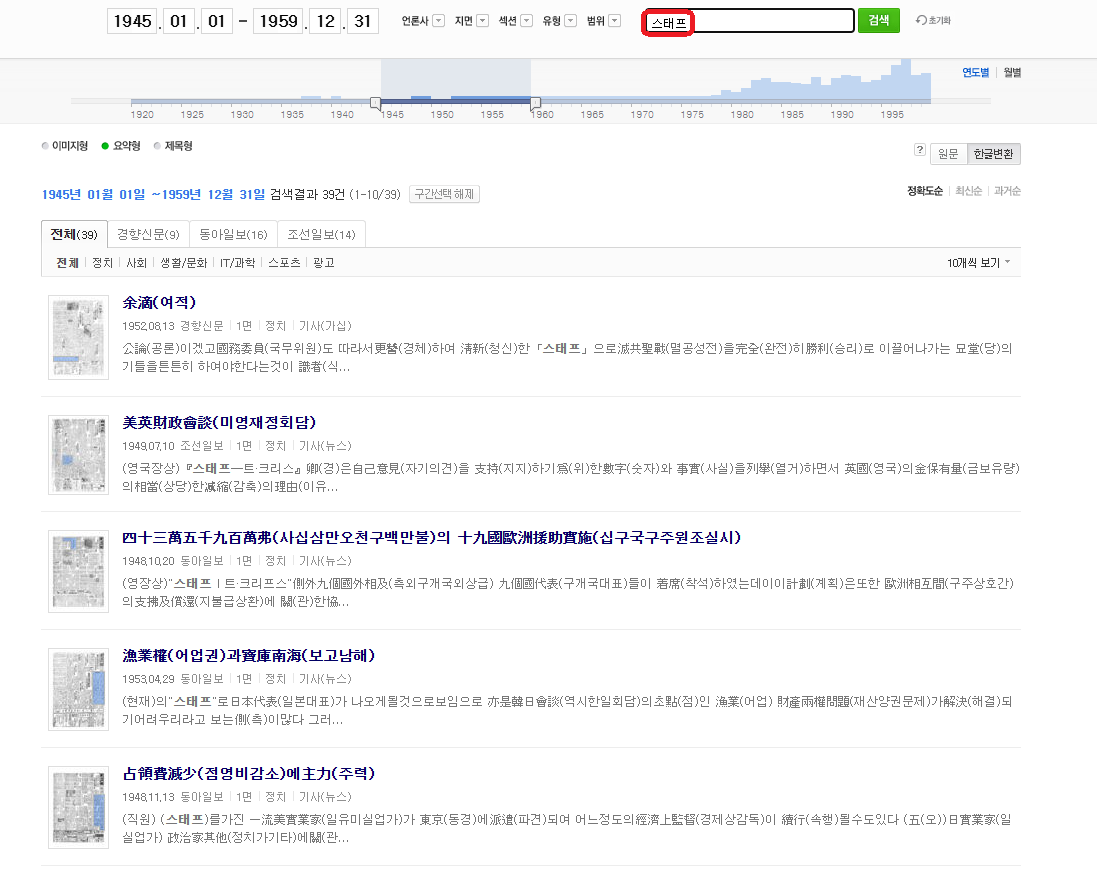The image size is (1097, 873).
Task: Open article 美英財政會談(미영재정회담) link
Action: click(219, 423)
